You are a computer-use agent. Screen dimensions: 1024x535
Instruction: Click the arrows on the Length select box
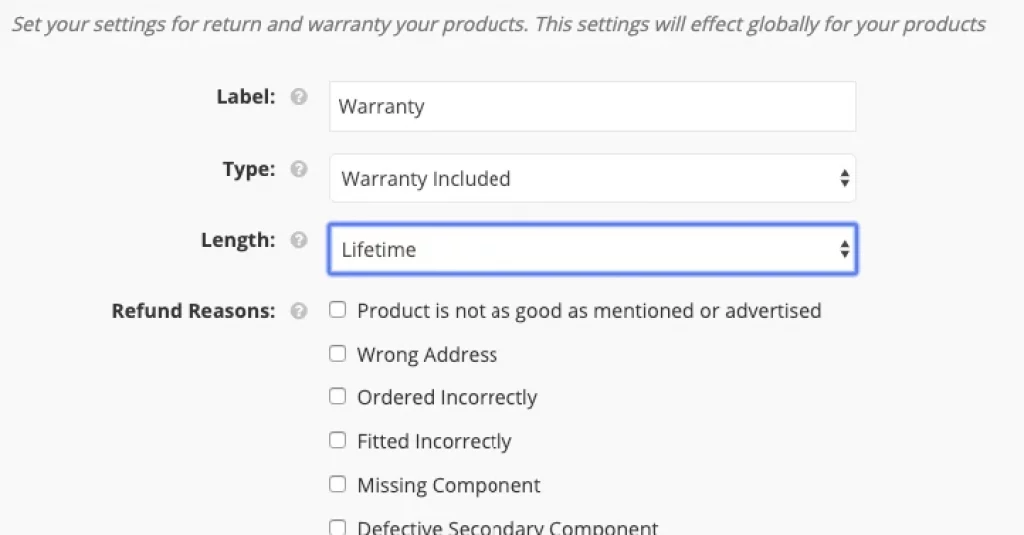click(844, 249)
